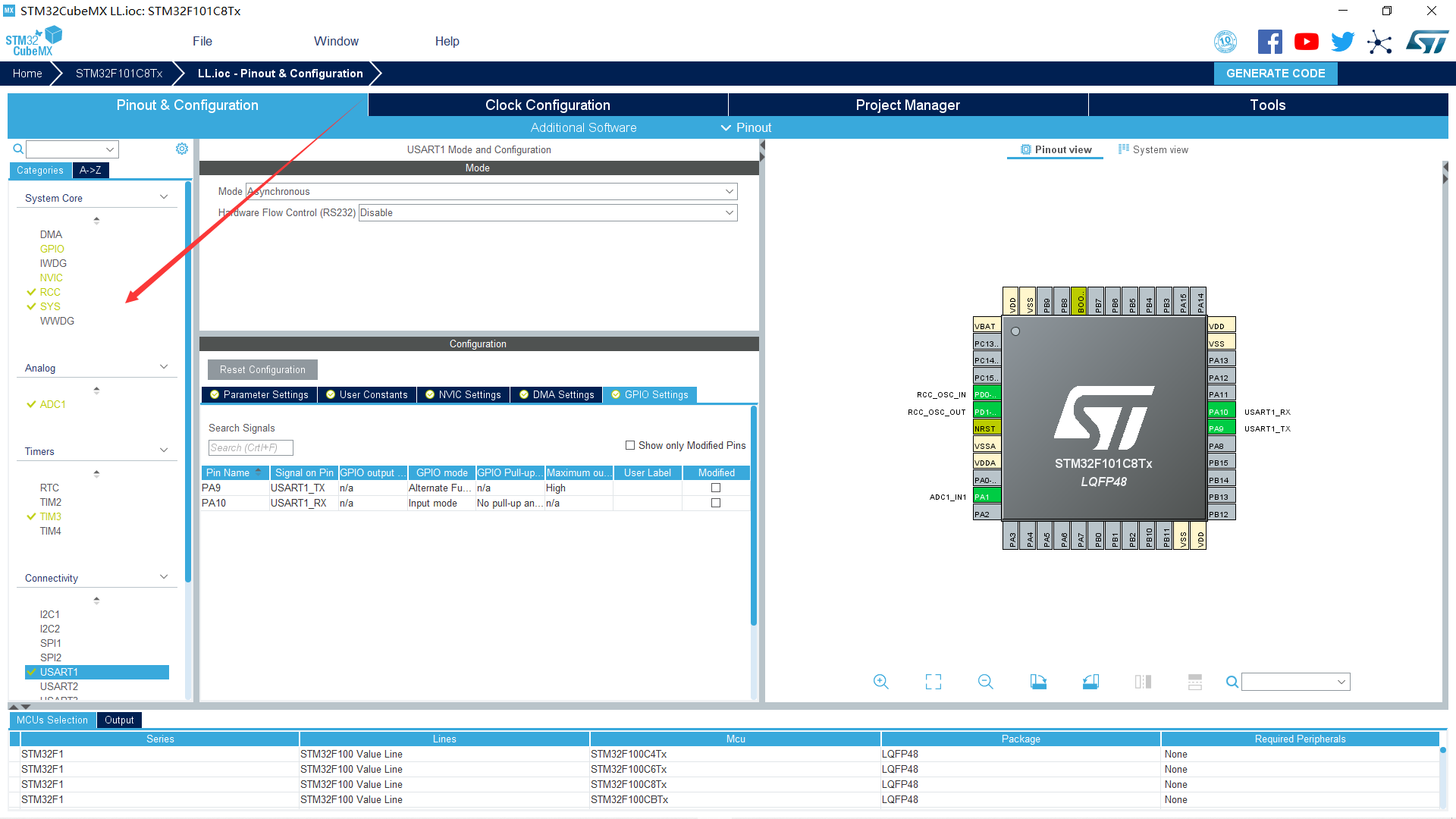Expand the Pinout submenu
Screen dimensions: 1456x819
click(746, 127)
